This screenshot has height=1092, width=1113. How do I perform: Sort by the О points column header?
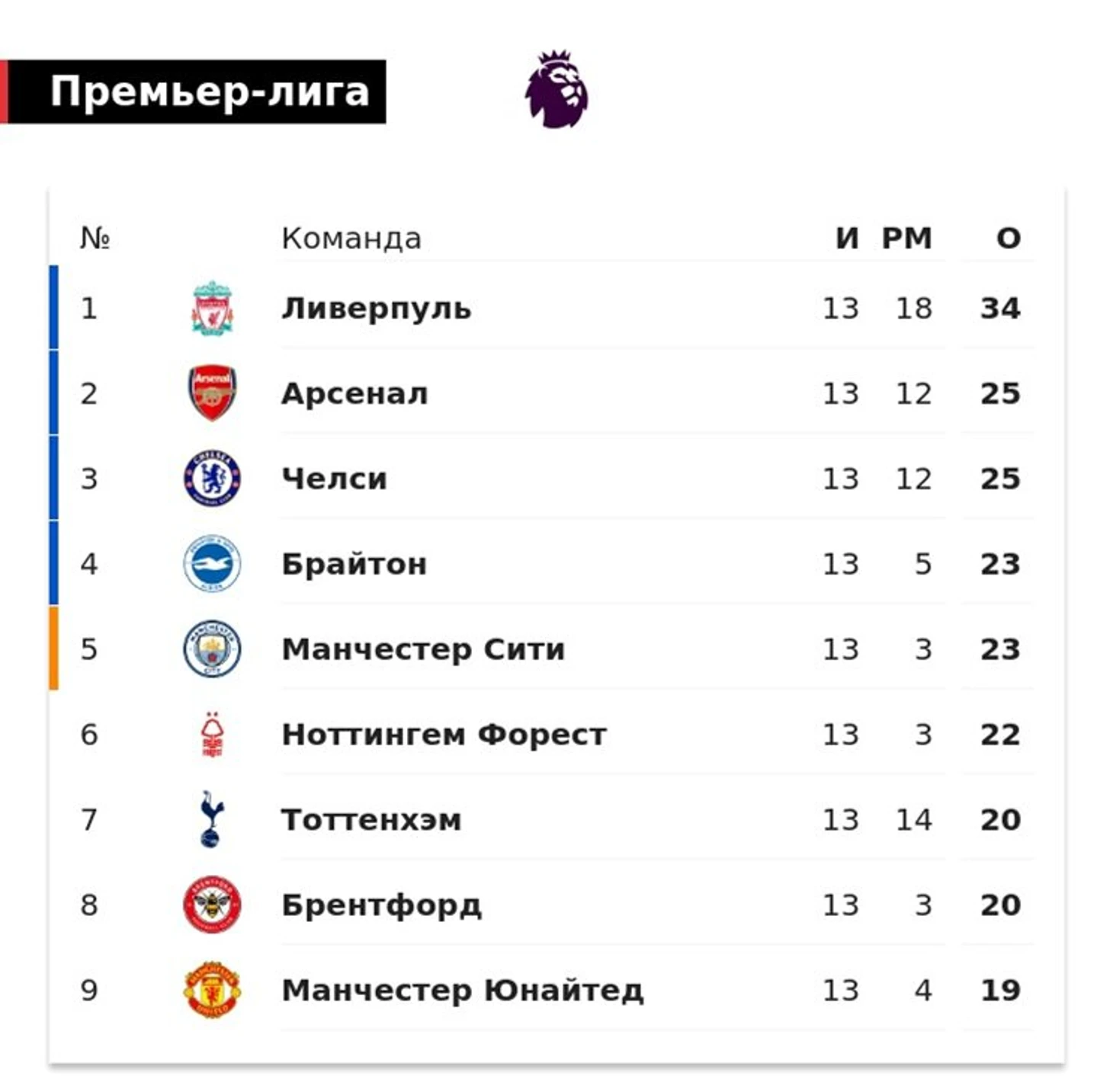[1009, 239]
